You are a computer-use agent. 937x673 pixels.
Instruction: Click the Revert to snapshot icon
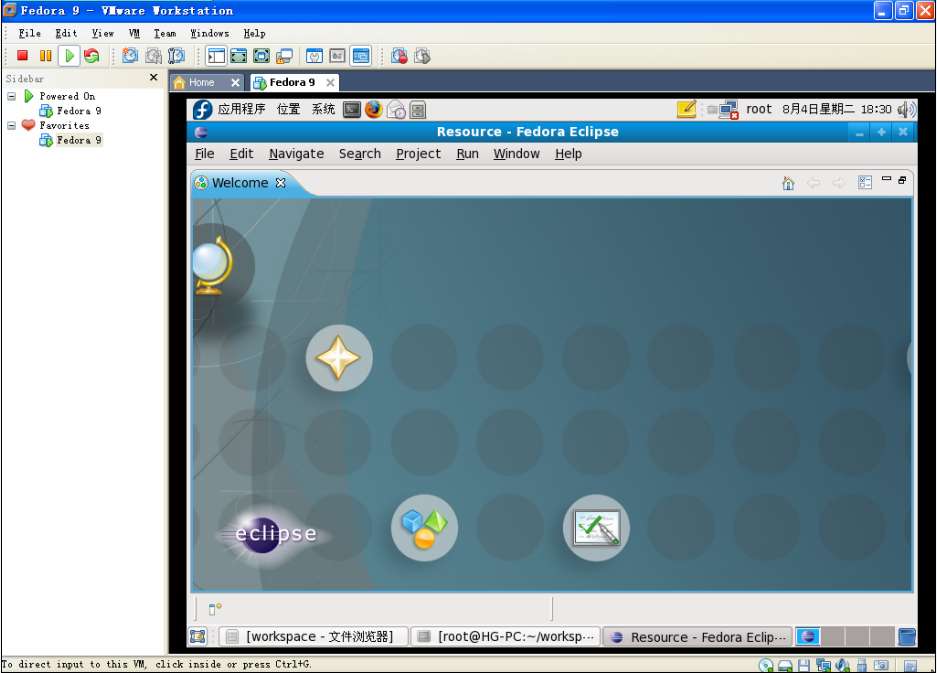pyautogui.click(x=153, y=56)
